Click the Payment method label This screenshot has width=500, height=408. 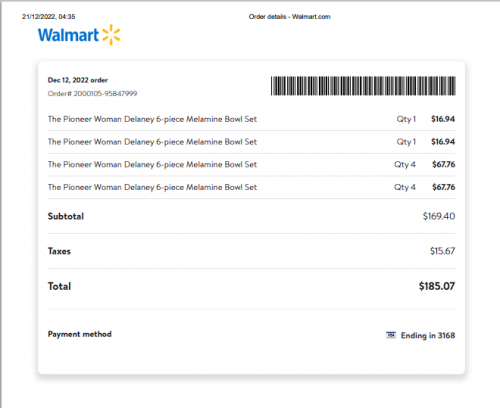80,334
